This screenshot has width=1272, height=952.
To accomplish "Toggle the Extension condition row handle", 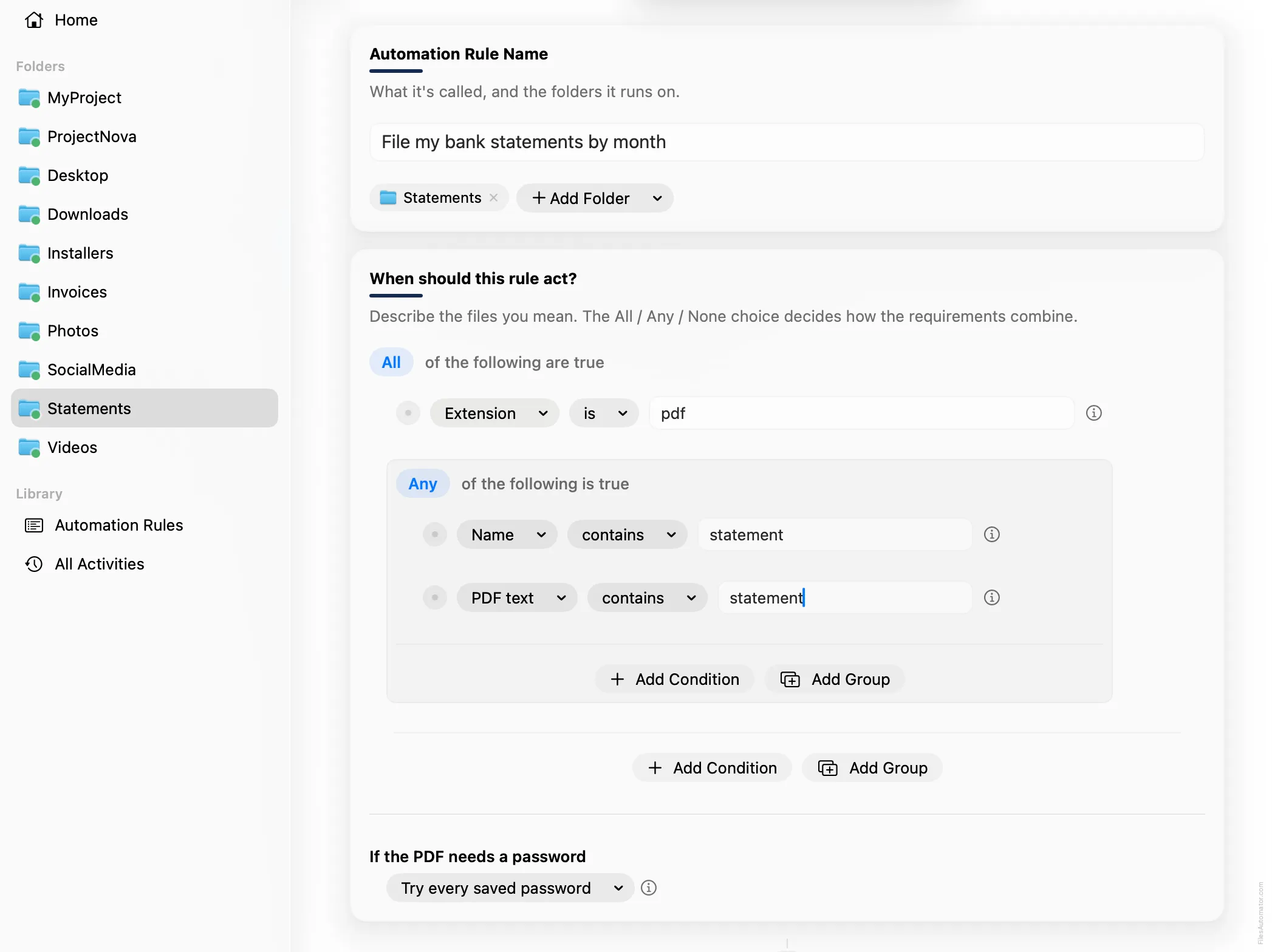I will tap(408, 413).
